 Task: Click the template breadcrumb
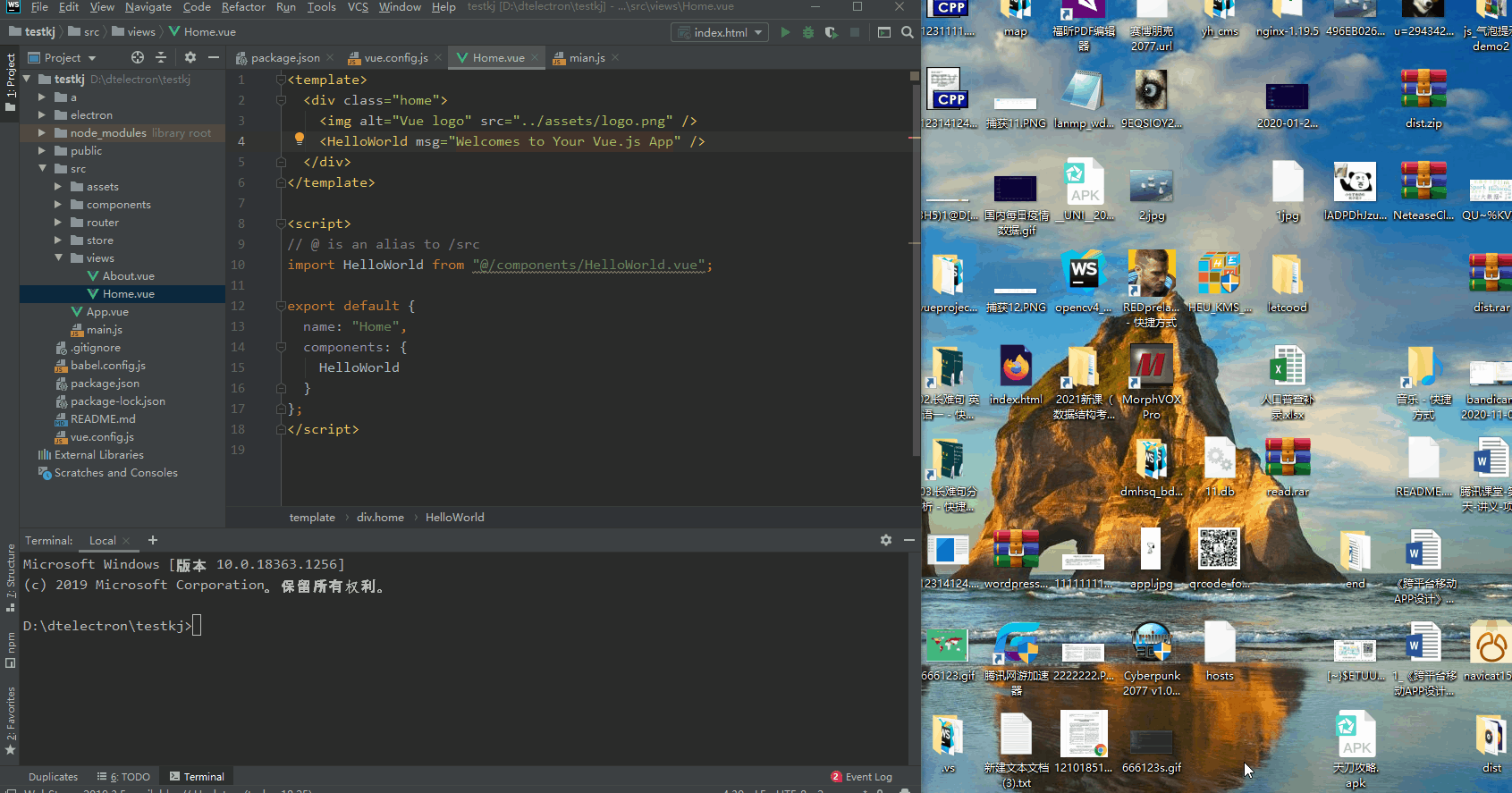(312, 518)
